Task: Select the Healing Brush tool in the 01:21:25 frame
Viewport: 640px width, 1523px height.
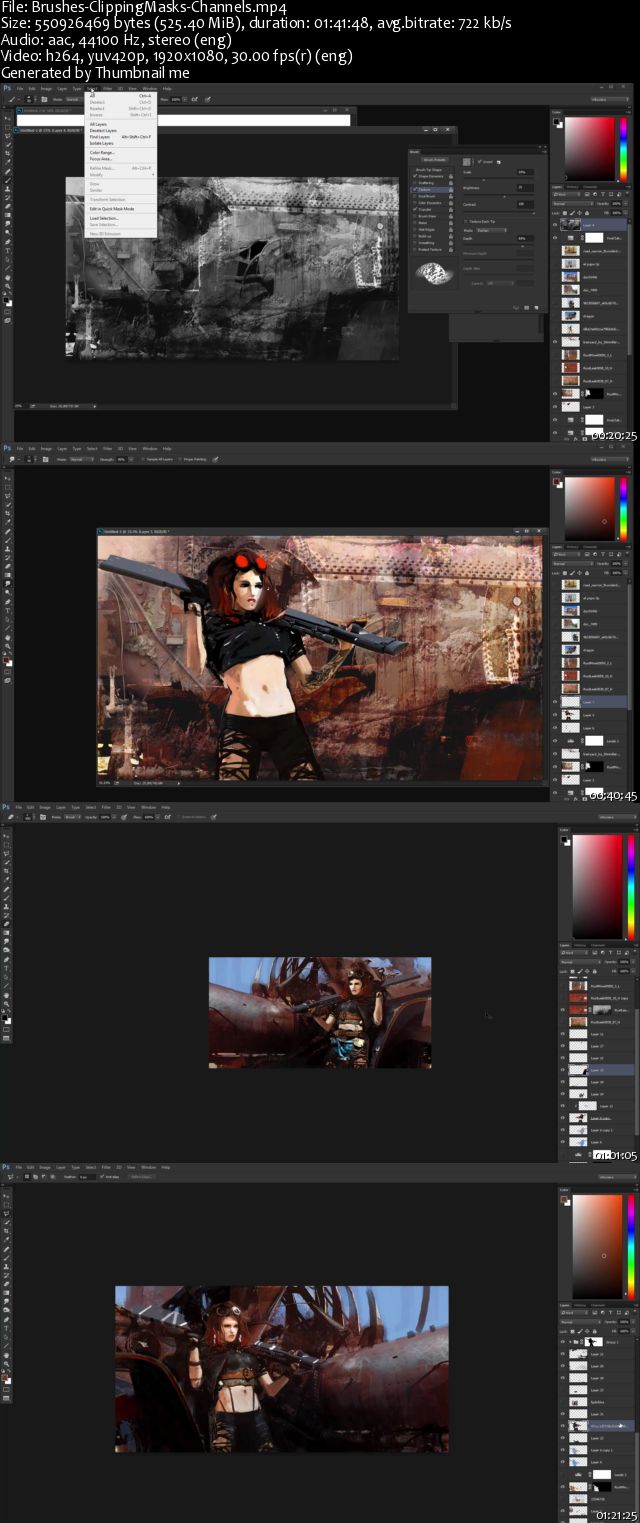Action: 7,1251
